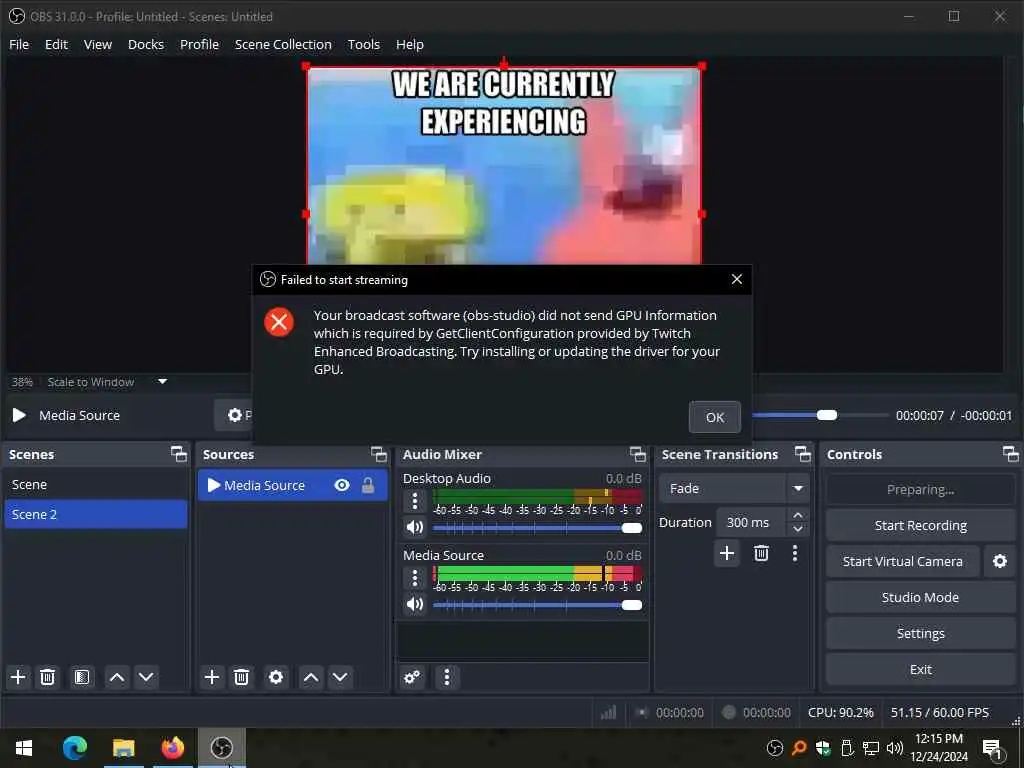This screenshot has height=768, width=1024.
Task: Click the Preparing... streaming button
Action: [x=920, y=489]
